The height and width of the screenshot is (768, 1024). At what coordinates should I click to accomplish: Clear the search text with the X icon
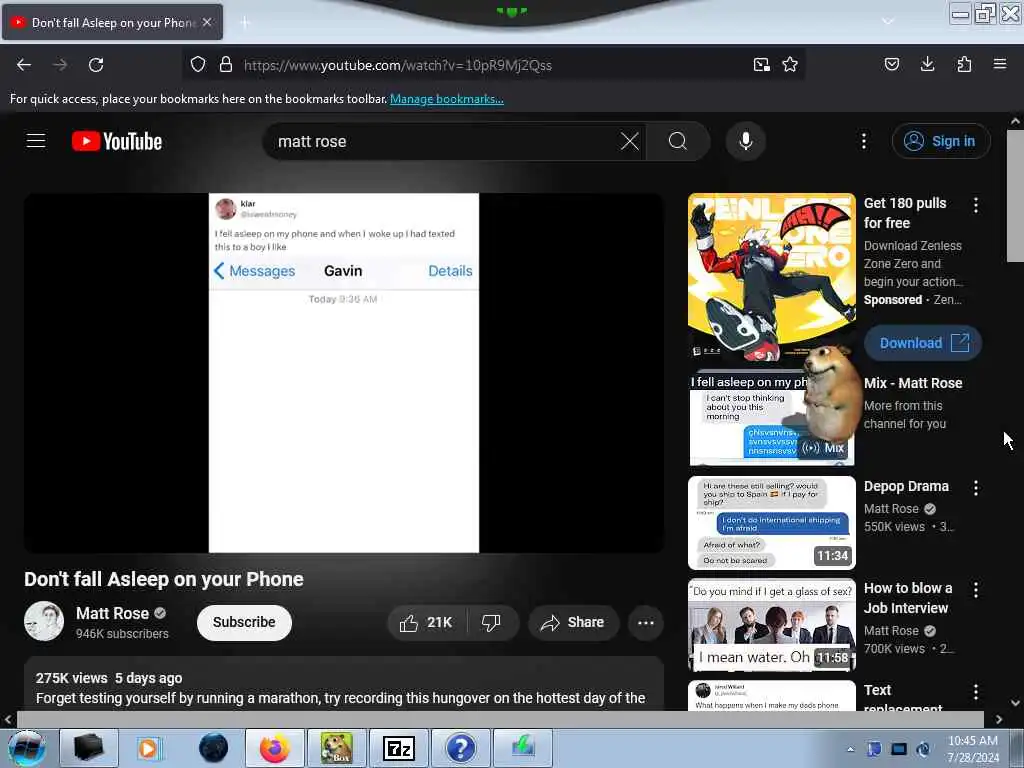pos(630,141)
